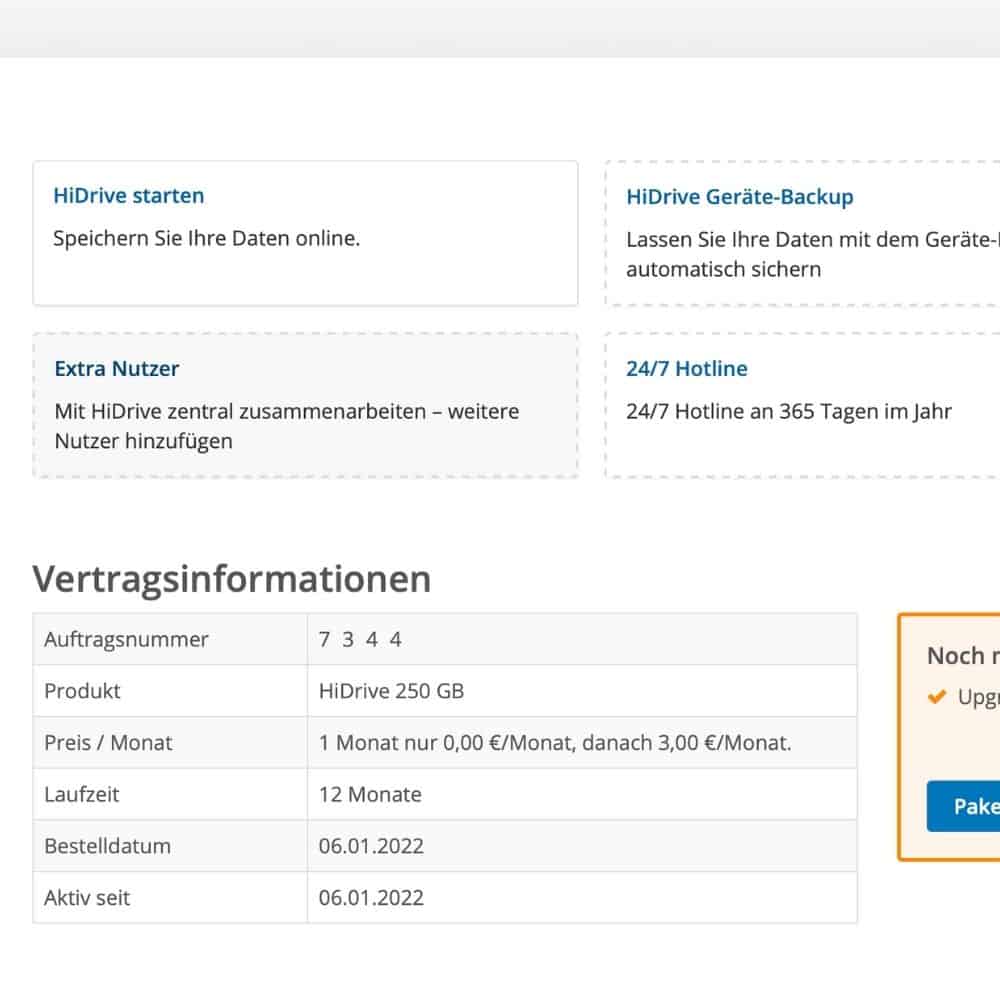This screenshot has width=1000, height=1000.
Task: Open the HiDrive Geräte-Backup link
Action: (740, 196)
